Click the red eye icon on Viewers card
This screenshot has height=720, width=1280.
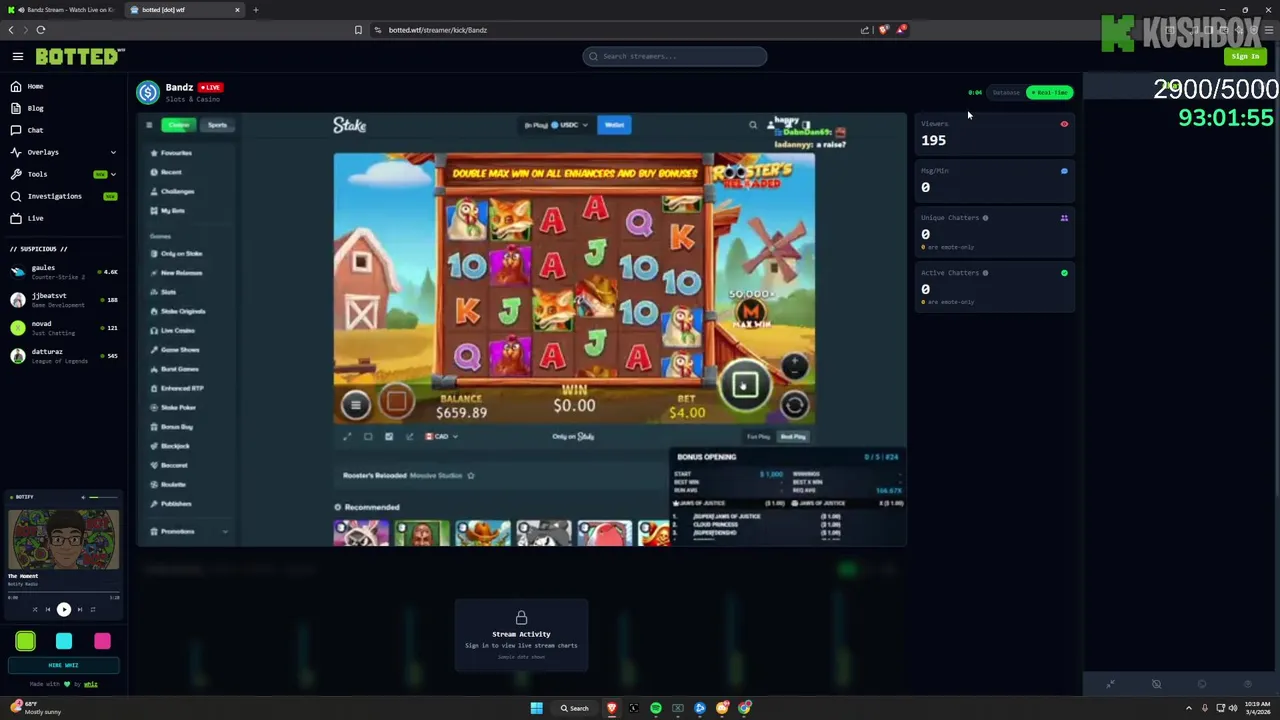(1064, 124)
